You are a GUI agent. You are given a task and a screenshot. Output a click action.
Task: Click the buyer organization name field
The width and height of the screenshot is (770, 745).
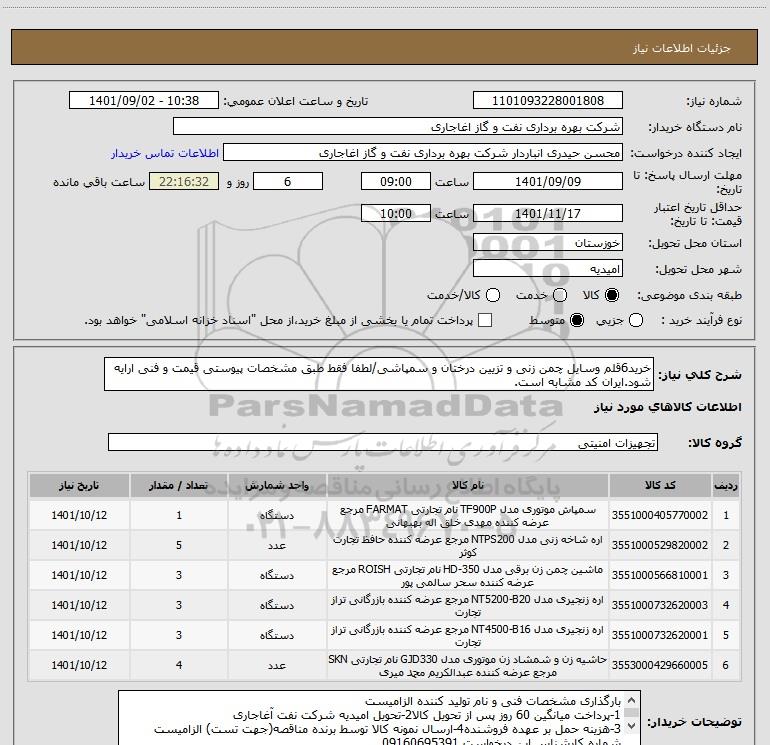pyautogui.click(x=398, y=127)
